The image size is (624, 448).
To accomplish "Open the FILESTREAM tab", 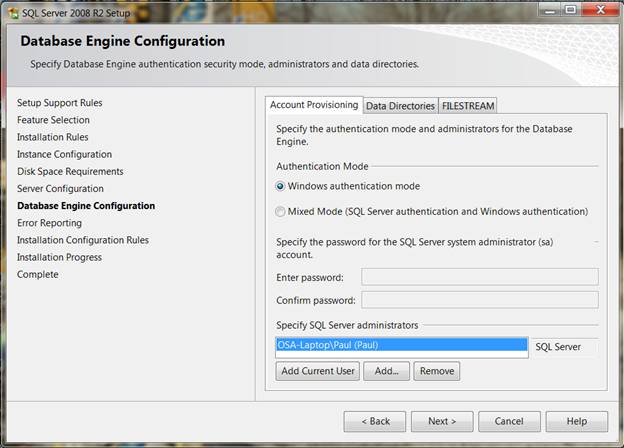I will (x=468, y=106).
